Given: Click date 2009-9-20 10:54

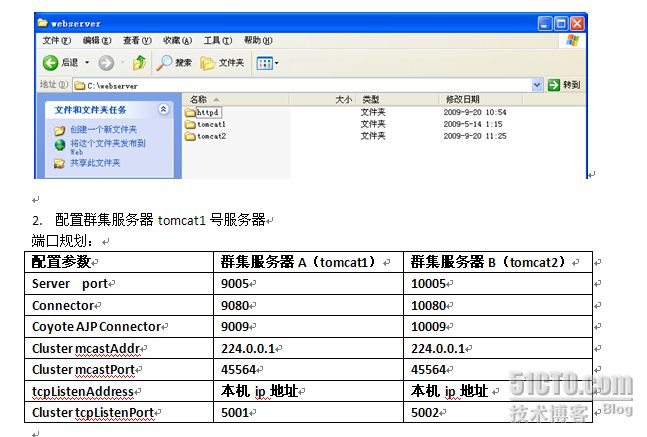Looking at the screenshot, I should click(475, 112).
